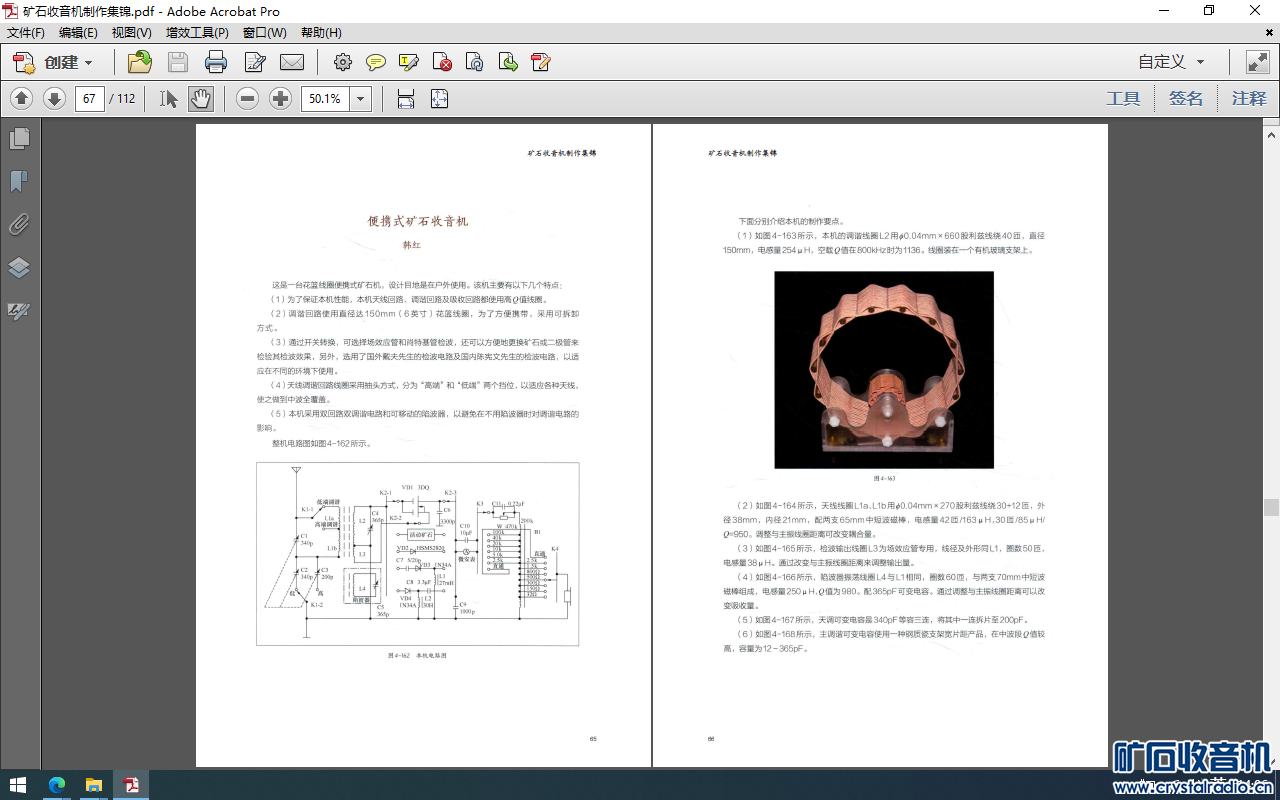Open the 视图(V) menu
The image size is (1280, 800).
131,33
